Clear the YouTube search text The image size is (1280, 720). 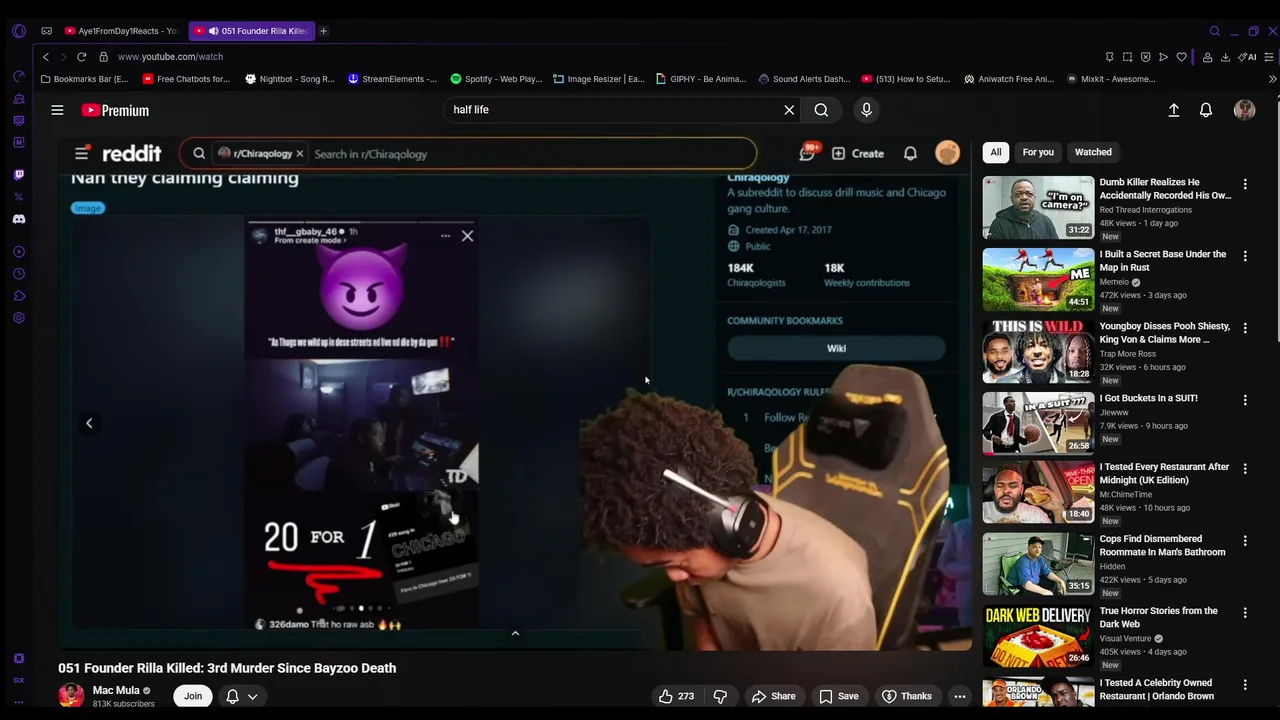(789, 110)
